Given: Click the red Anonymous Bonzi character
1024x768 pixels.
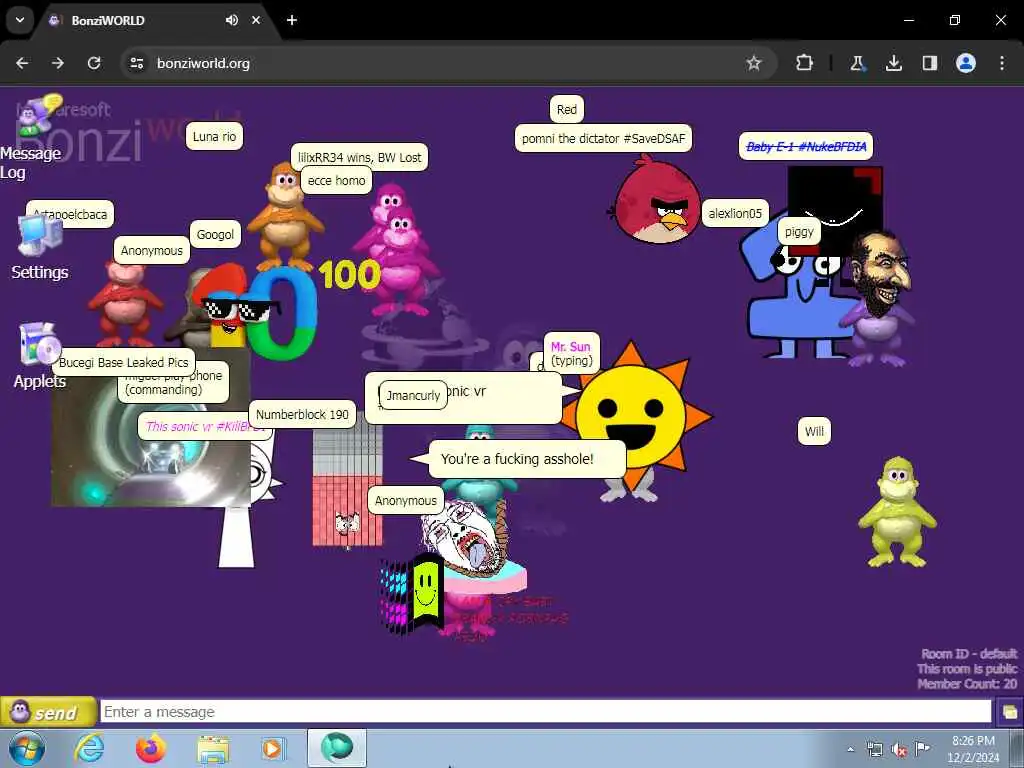Looking at the screenshot, I should [x=124, y=302].
